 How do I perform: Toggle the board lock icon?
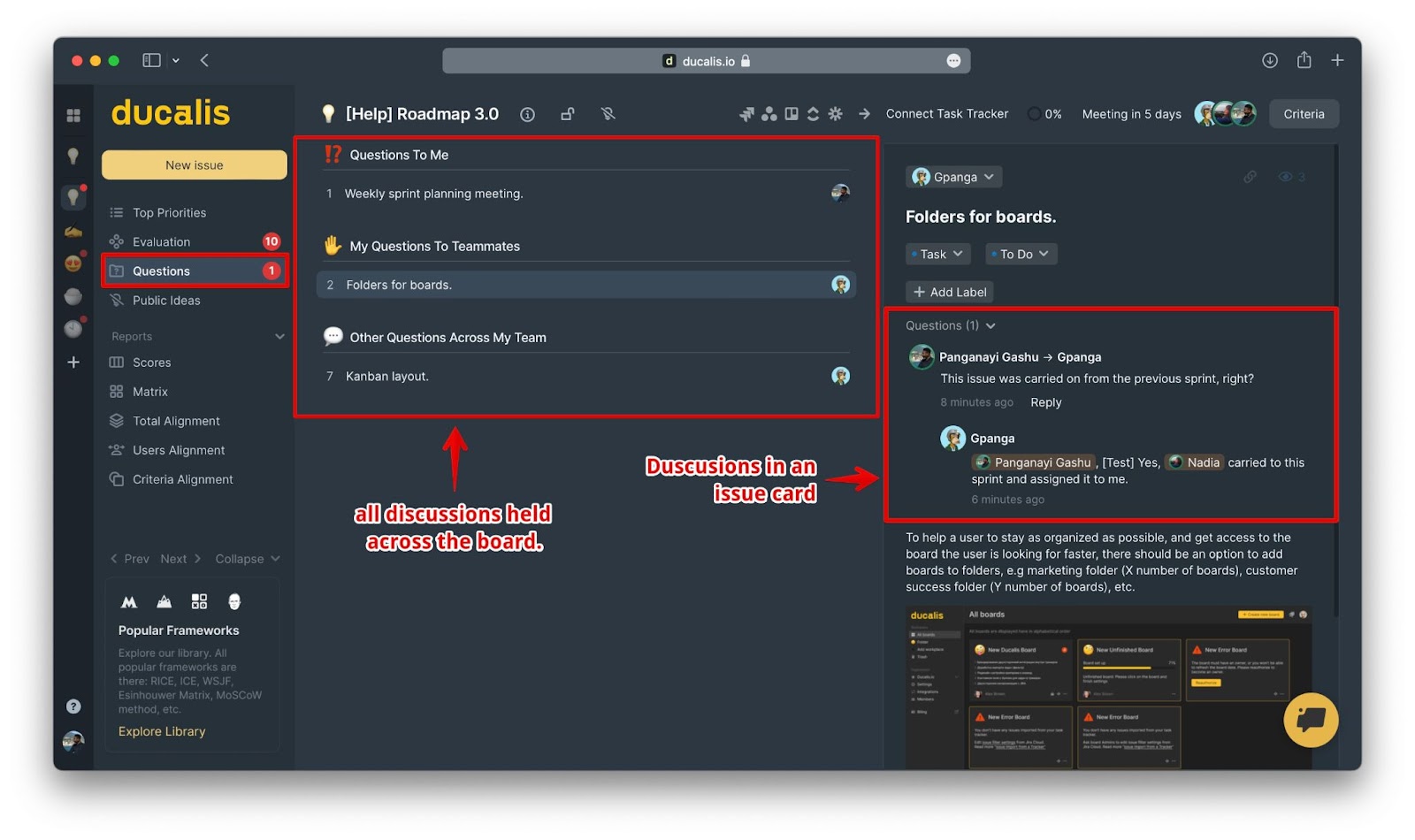point(568,114)
